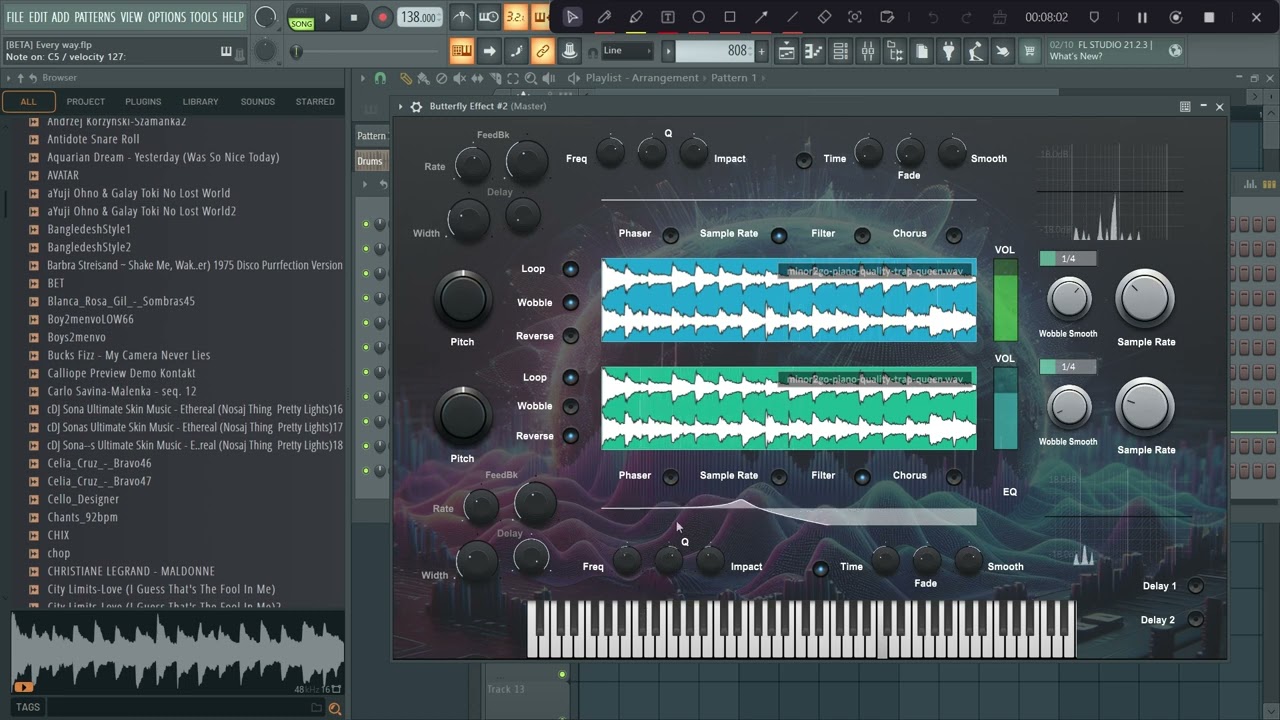Start playback with the FL Studio play button
The image size is (1280, 720).
[x=328, y=17]
